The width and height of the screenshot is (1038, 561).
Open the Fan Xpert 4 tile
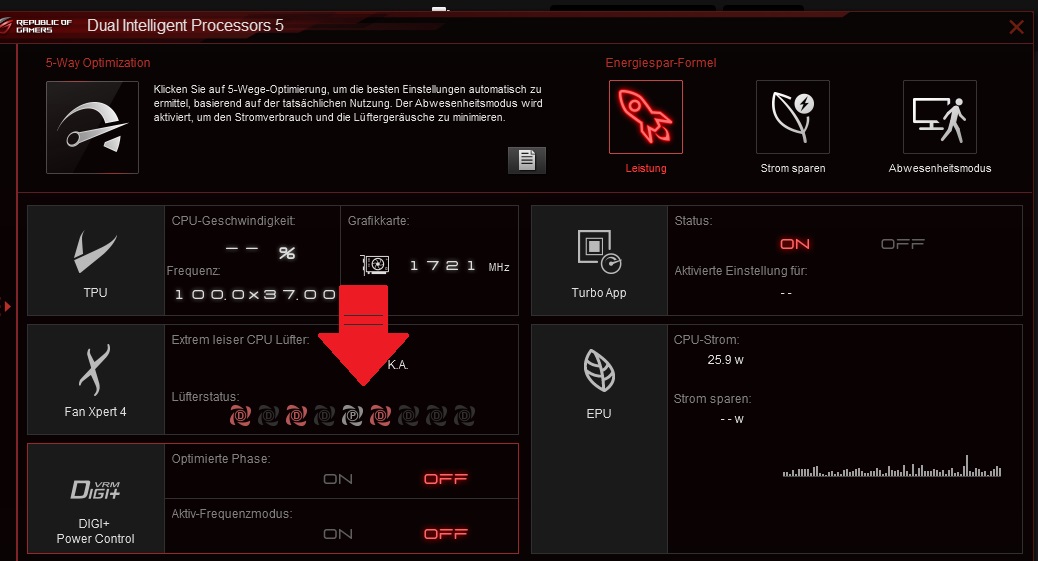click(95, 379)
